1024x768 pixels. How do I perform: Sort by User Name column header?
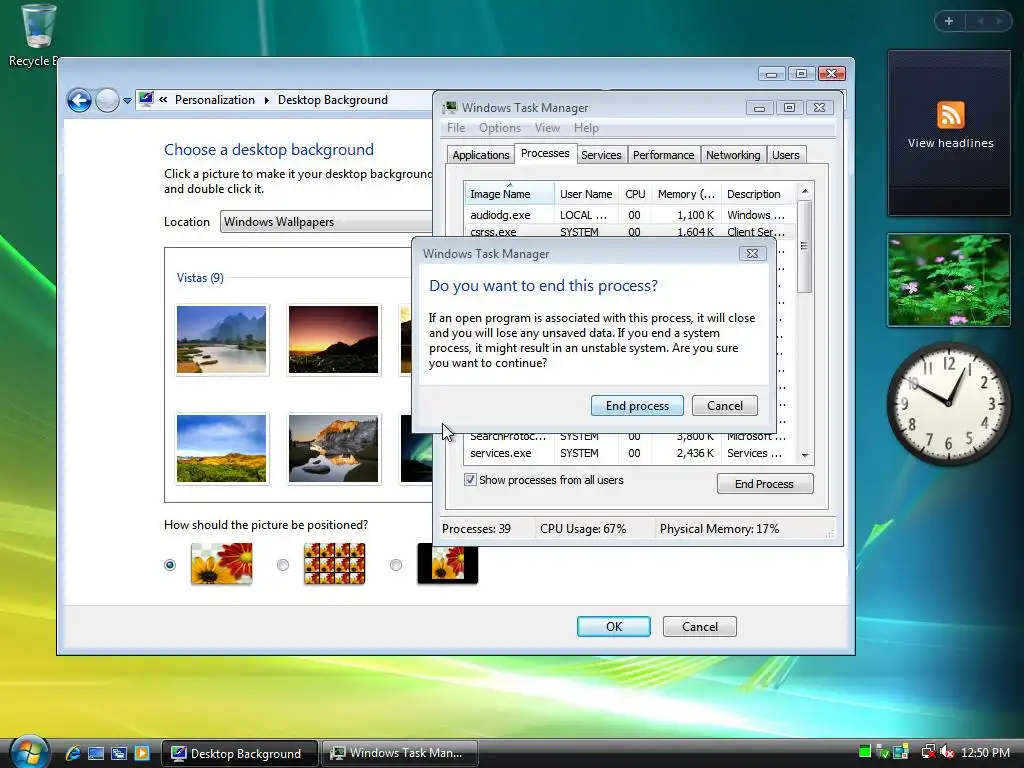(586, 194)
